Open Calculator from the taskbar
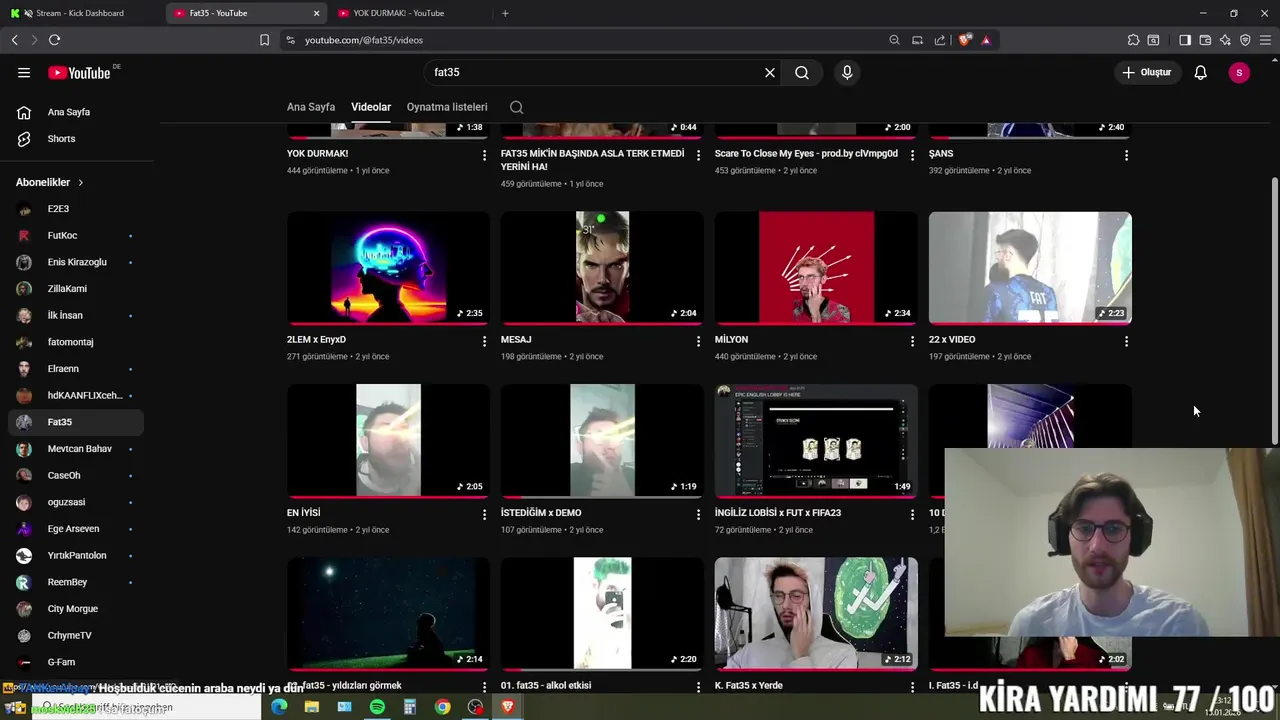The width and height of the screenshot is (1280, 720). [410, 707]
